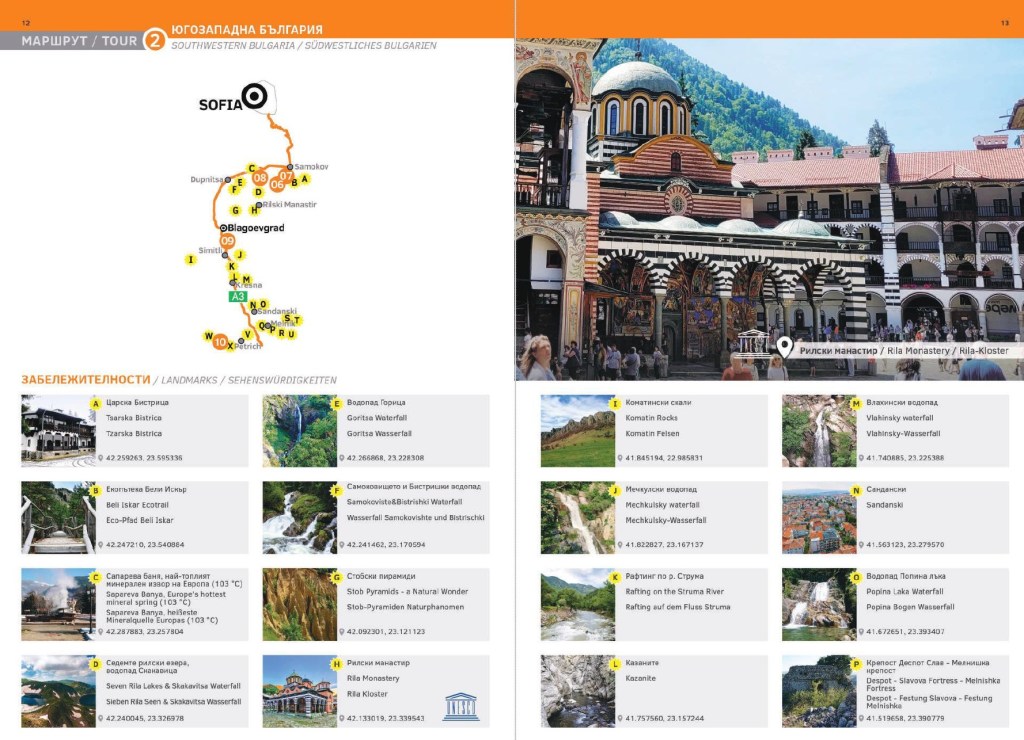Select the tour number 2 circle badge
1024x740 pixels.
(155, 40)
